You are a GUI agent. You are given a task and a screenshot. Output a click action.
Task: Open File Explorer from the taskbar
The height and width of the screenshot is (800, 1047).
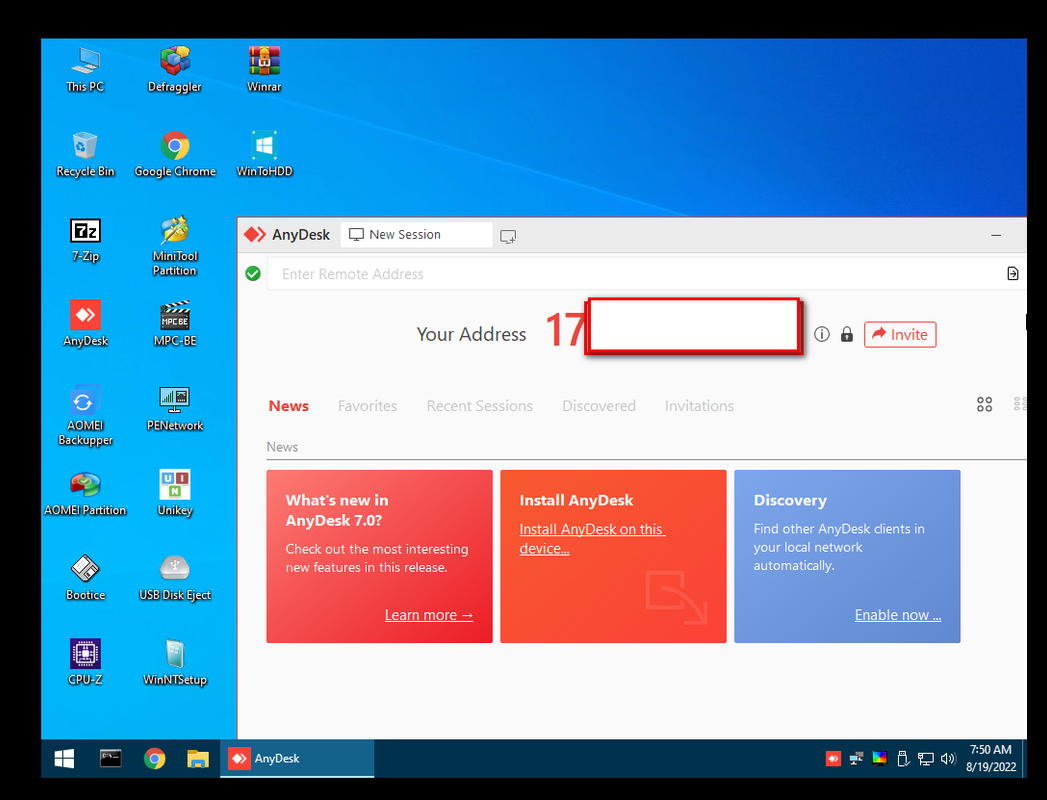pyautogui.click(x=198, y=759)
